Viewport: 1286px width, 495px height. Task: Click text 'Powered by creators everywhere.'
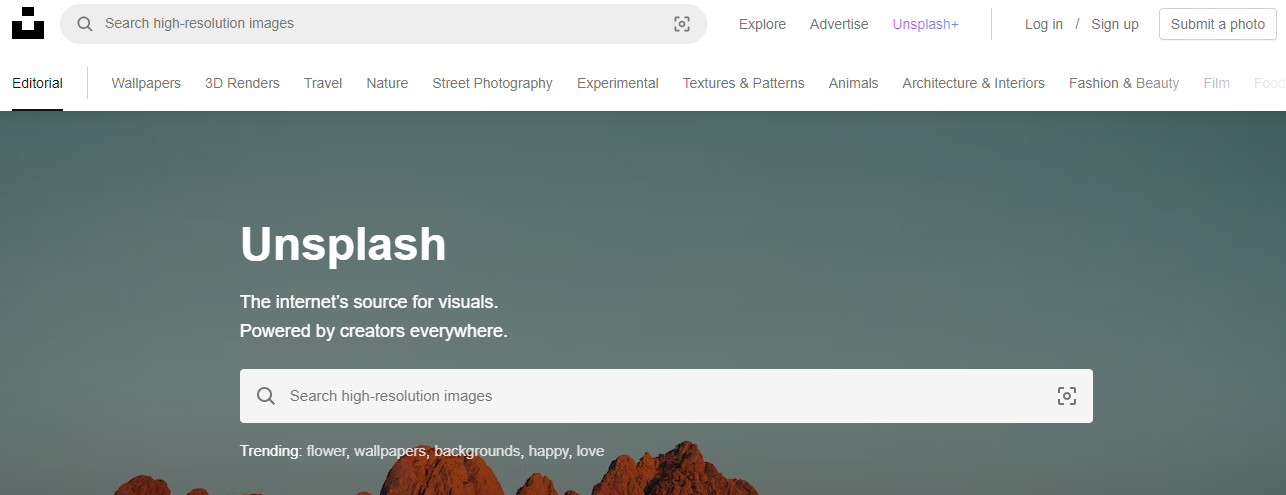[x=374, y=331]
